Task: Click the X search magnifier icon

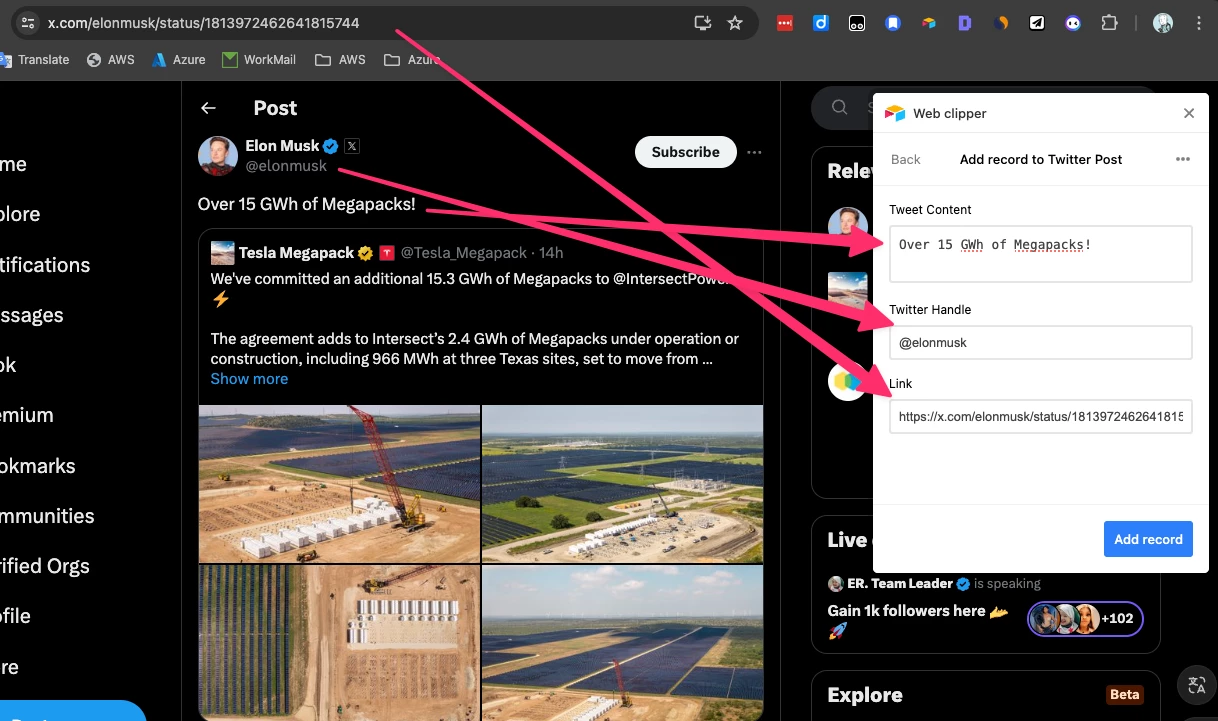Action: pos(840,108)
